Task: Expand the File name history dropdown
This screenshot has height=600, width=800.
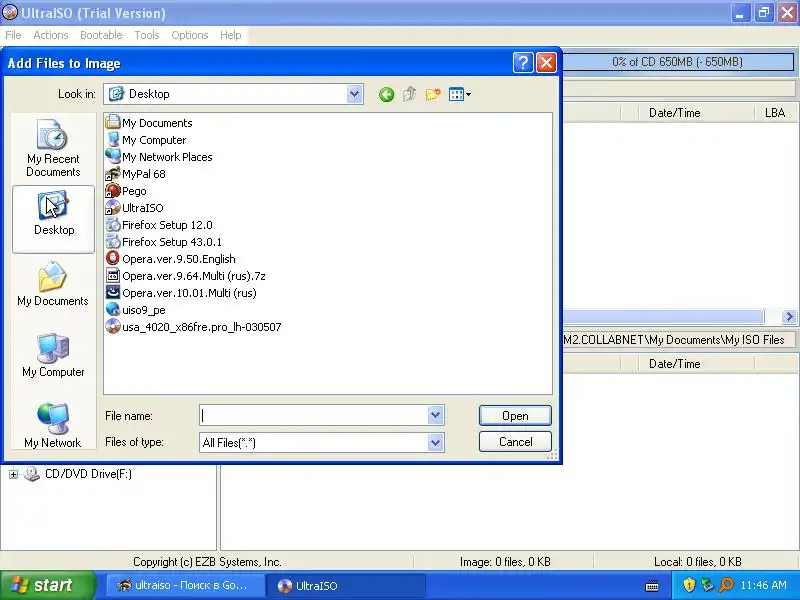Action: click(x=435, y=415)
